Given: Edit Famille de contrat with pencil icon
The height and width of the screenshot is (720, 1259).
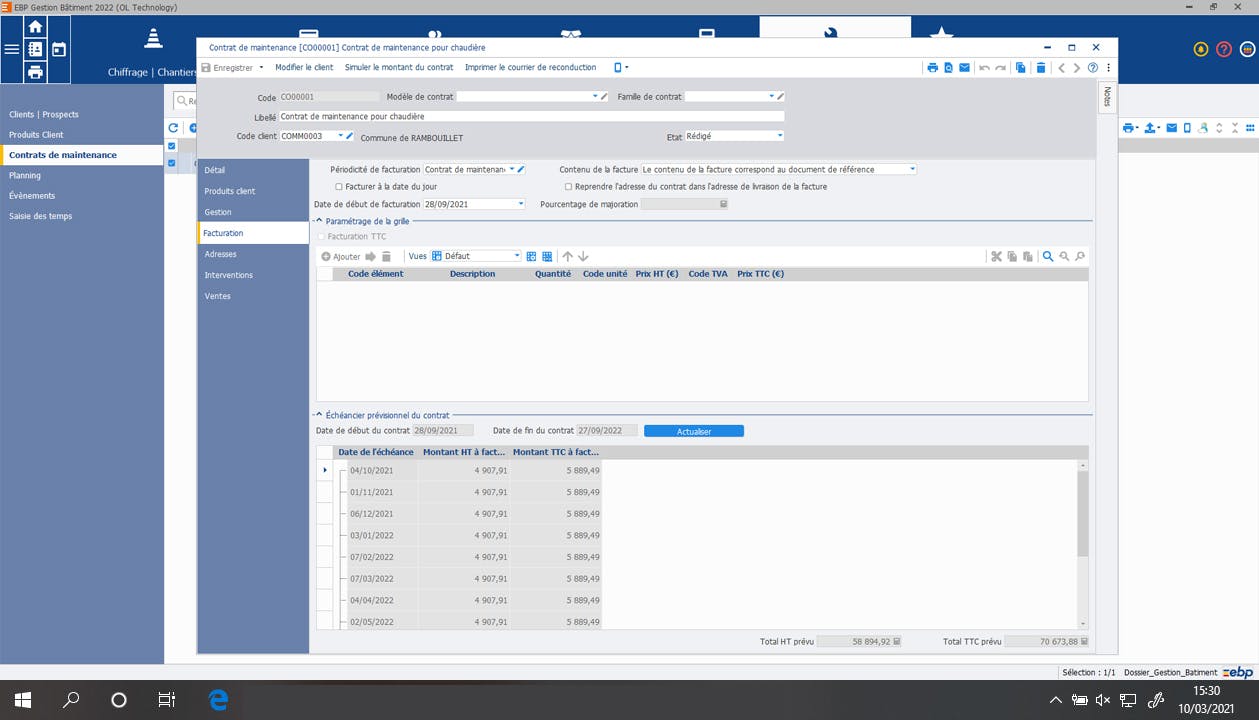Looking at the screenshot, I should pos(781,97).
